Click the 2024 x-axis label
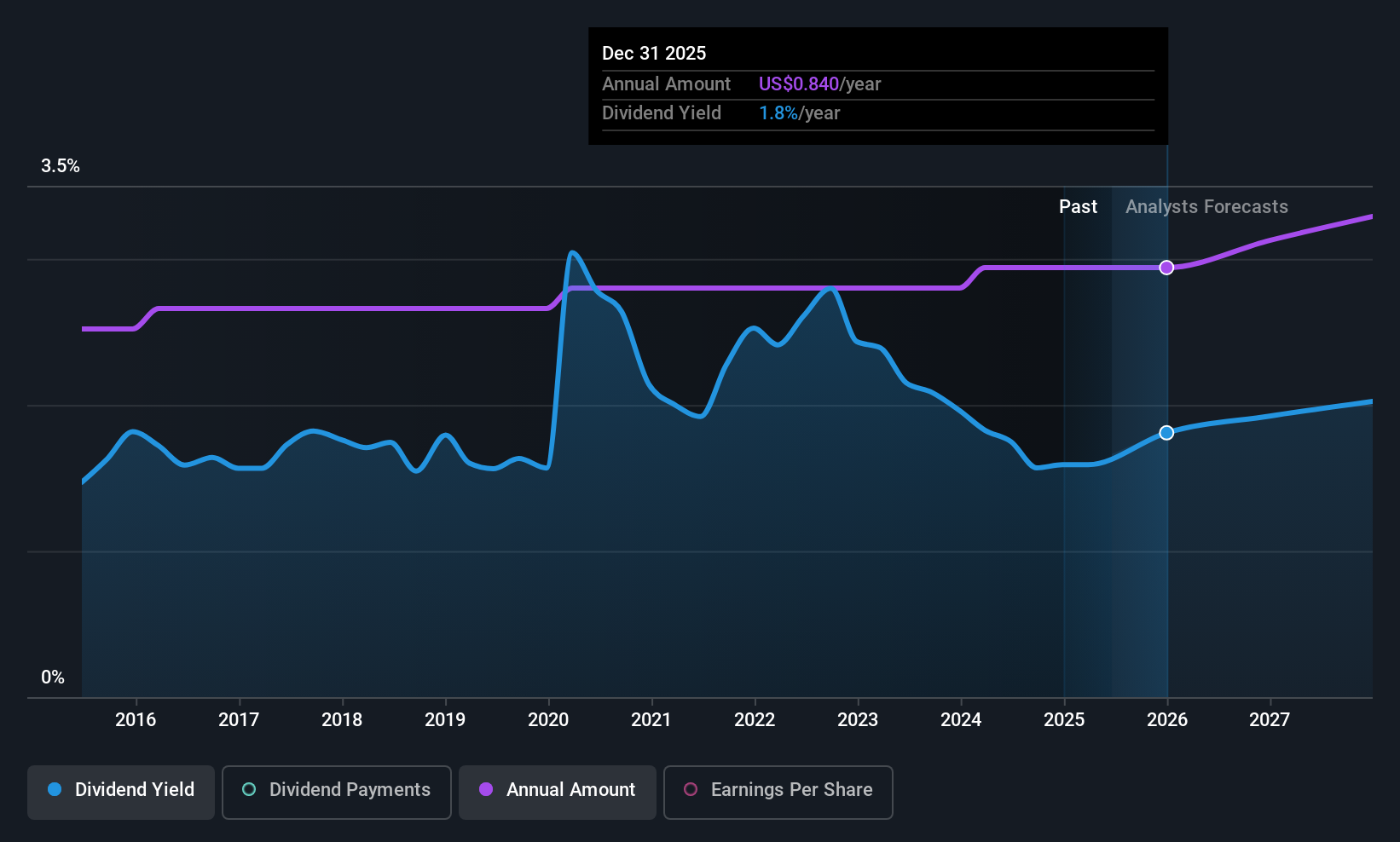 coord(961,719)
